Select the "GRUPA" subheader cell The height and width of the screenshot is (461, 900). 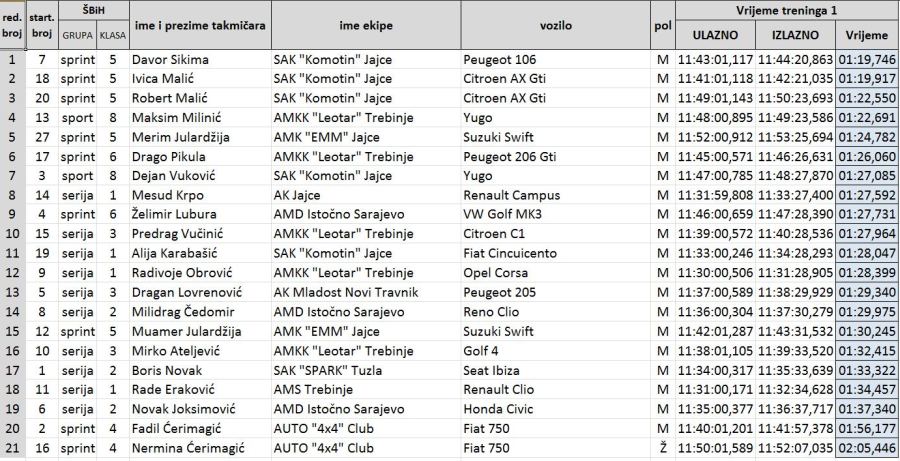click(77, 35)
